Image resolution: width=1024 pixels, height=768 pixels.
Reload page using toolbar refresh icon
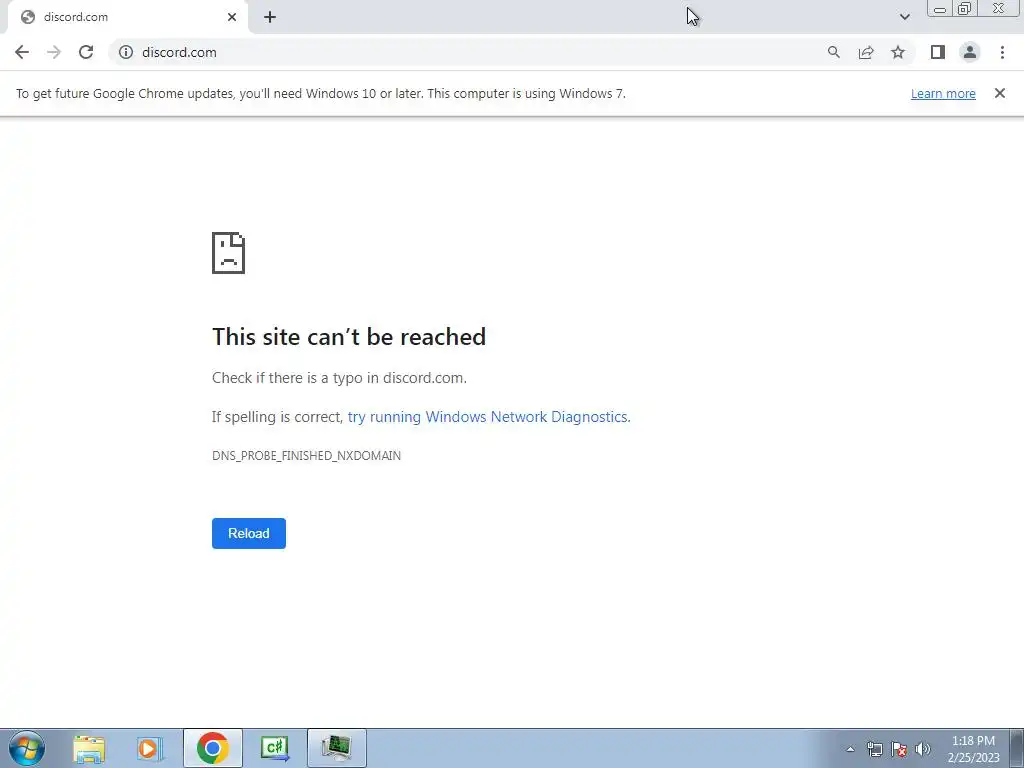click(x=86, y=52)
